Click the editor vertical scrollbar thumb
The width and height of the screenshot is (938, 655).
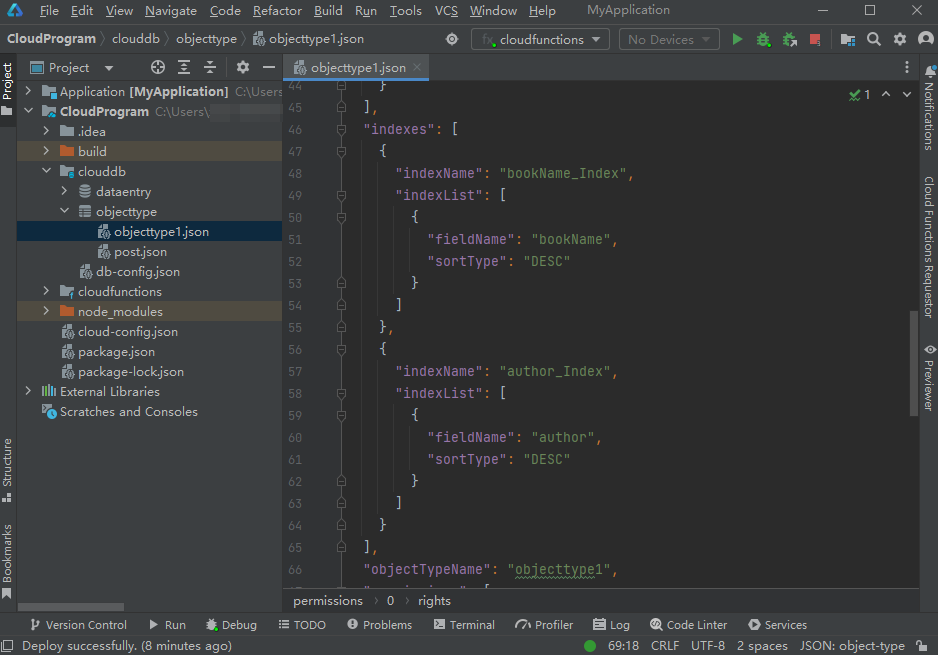pyautogui.click(x=913, y=363)
